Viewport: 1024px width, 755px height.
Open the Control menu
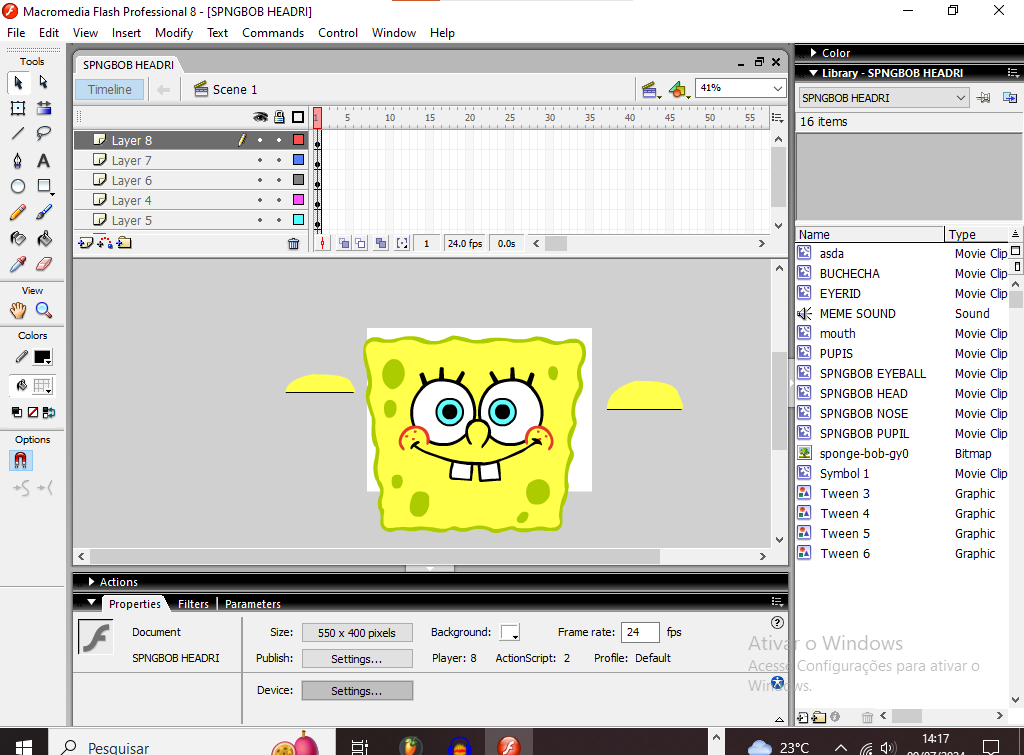click(337, 32)
